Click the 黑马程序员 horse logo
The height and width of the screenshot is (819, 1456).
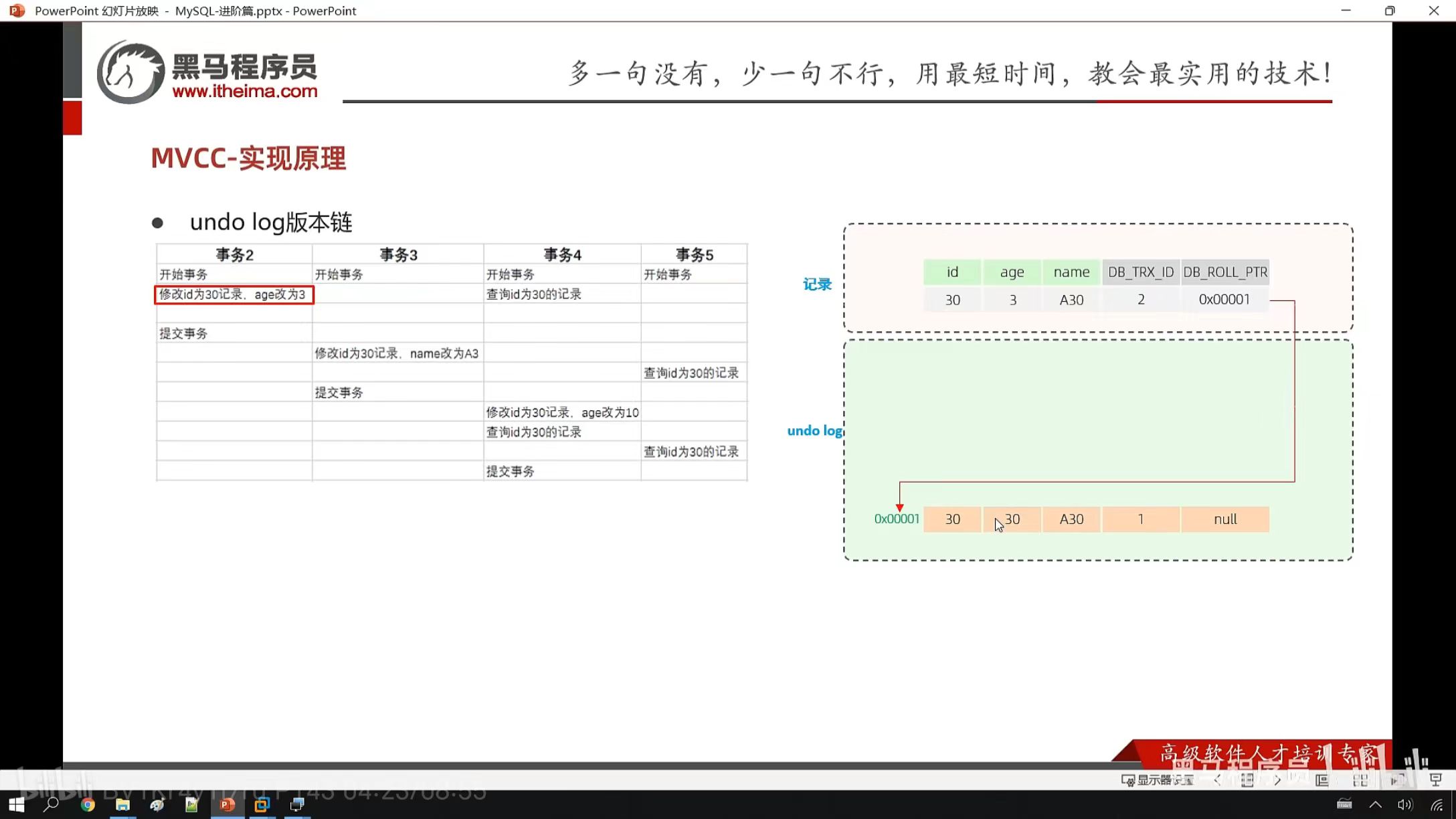[130, 72]
